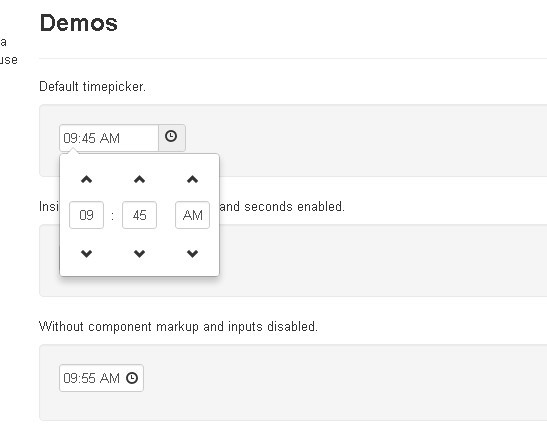Click the Demos heading
Viewport: 547px width, 444px height.
click(x=78, y=23)
